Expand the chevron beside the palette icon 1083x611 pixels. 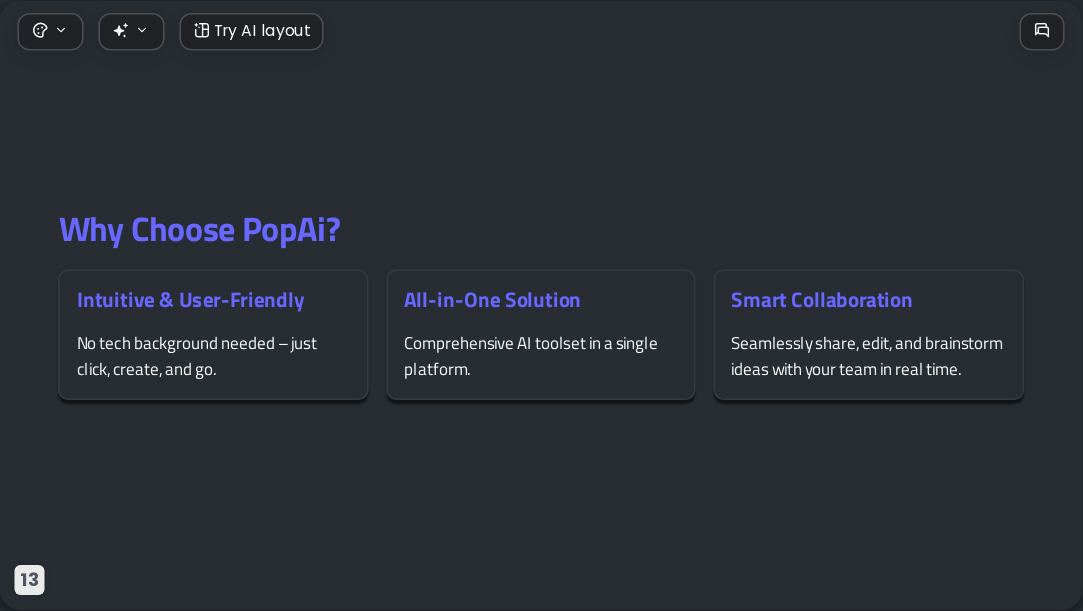point(61,30)
